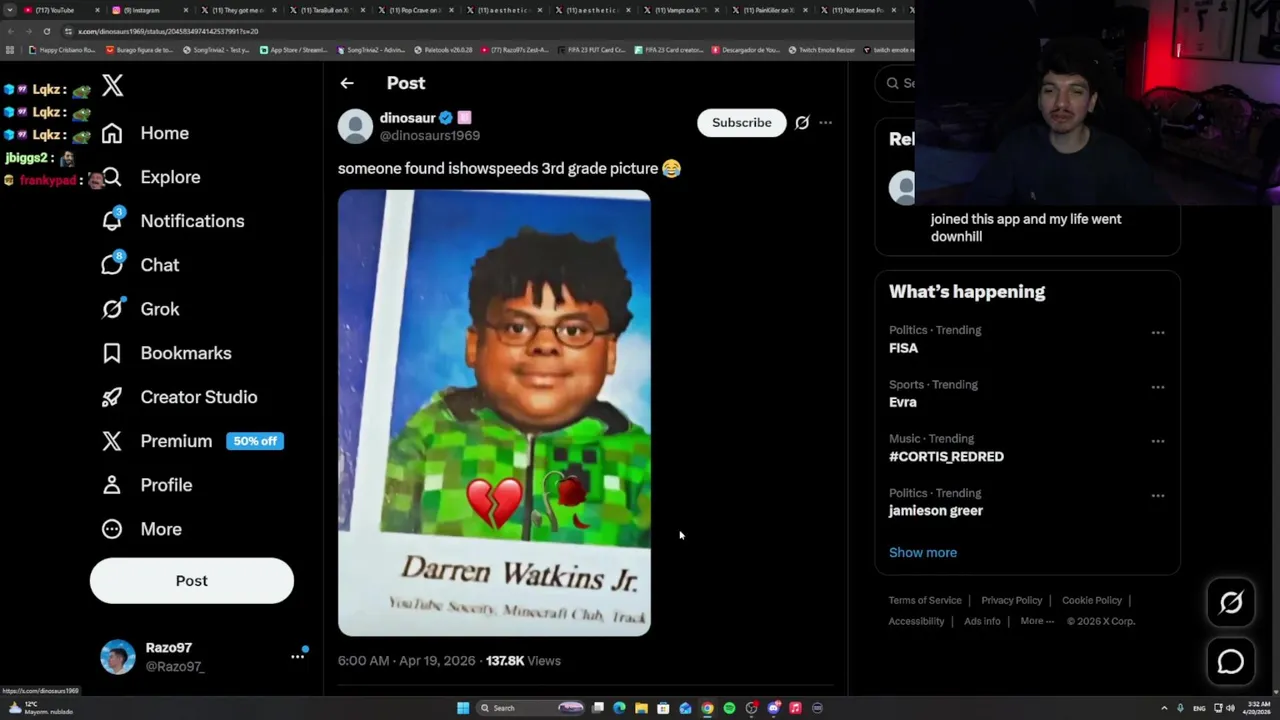Click Grok explain icon beside Subscribe

coord(802,123)
